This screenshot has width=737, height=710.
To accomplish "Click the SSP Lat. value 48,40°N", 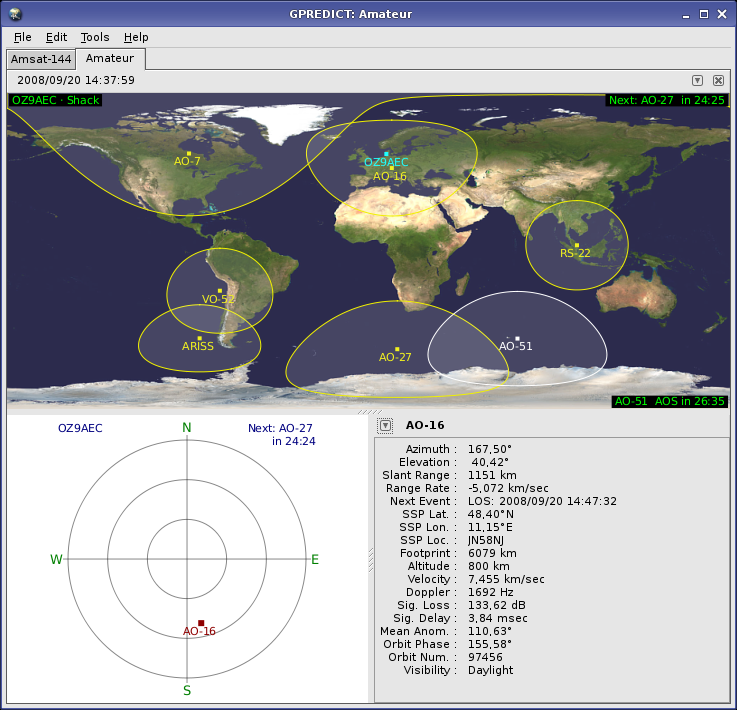I will (491, 514).
